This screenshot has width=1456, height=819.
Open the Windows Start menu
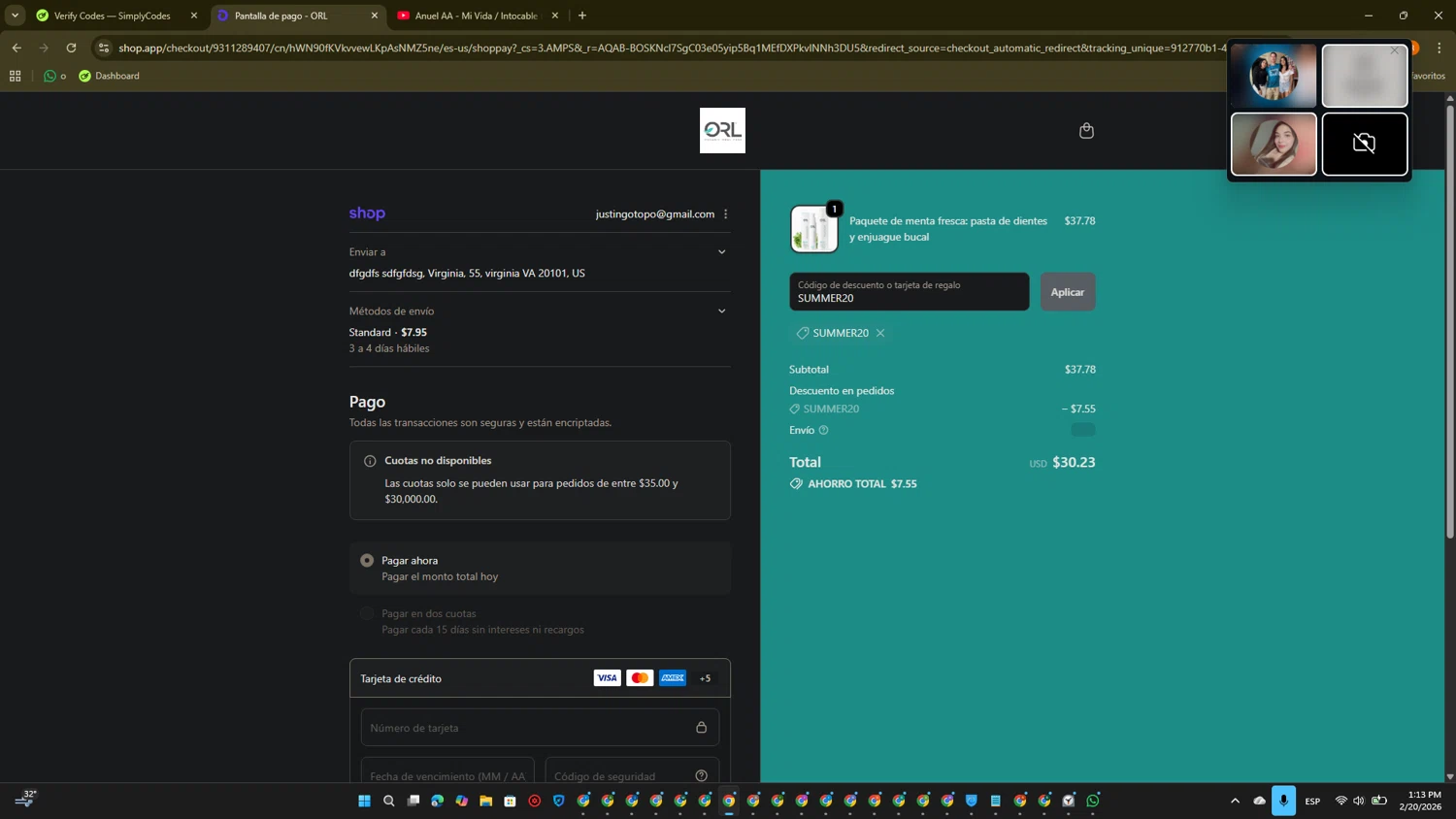click(x=364, y=801)
